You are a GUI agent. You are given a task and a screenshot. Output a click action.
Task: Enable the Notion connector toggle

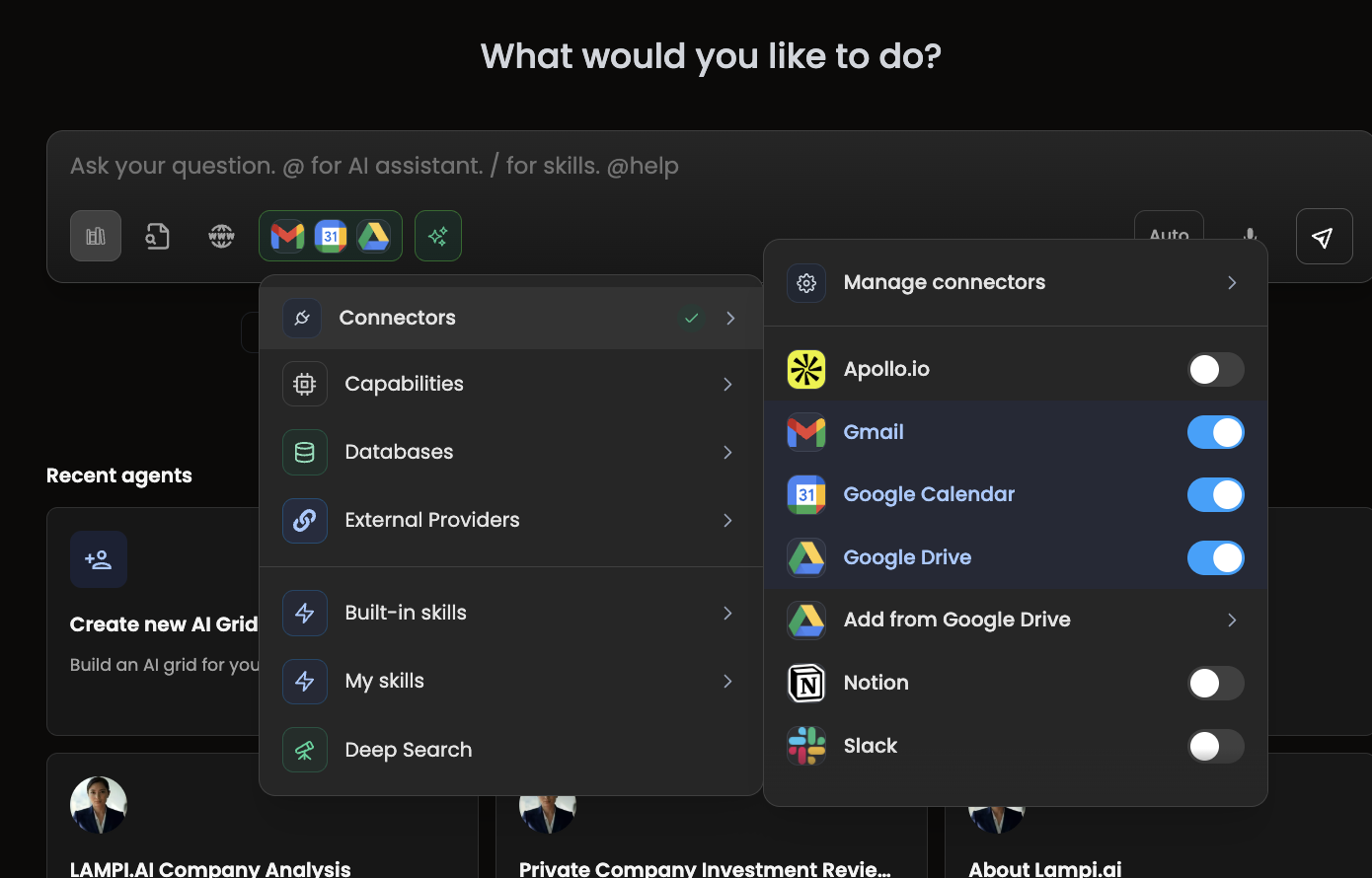(1215, 683)
